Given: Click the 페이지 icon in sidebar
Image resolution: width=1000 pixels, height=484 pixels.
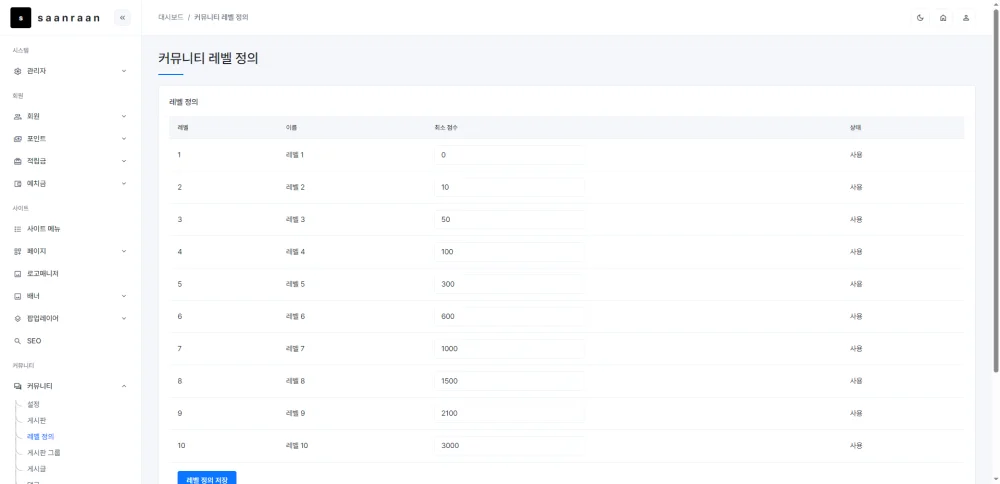Looking at the screenshot, I should (x=18, y=251).
